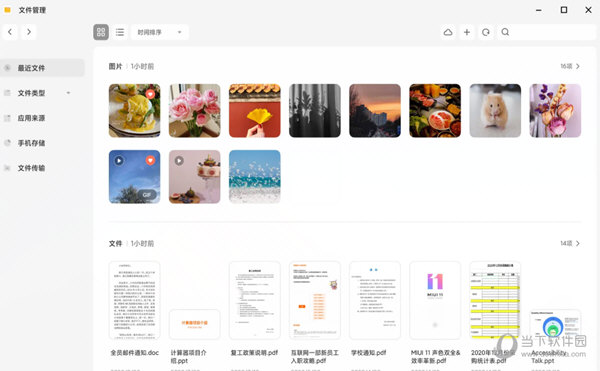Open the hamster photo
Viewport: 600px width, 371px height.
coord(495,111)
